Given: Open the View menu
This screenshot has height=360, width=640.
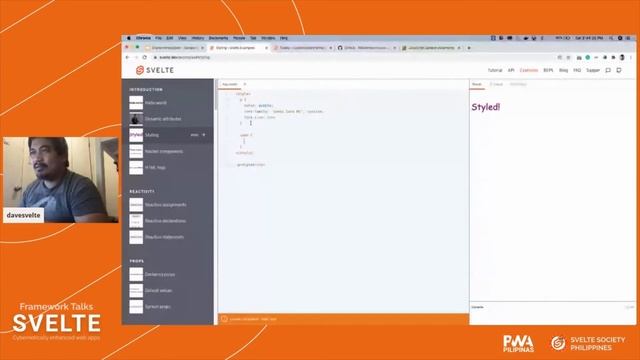Looking at the screenshot, I should coord(182,38).
